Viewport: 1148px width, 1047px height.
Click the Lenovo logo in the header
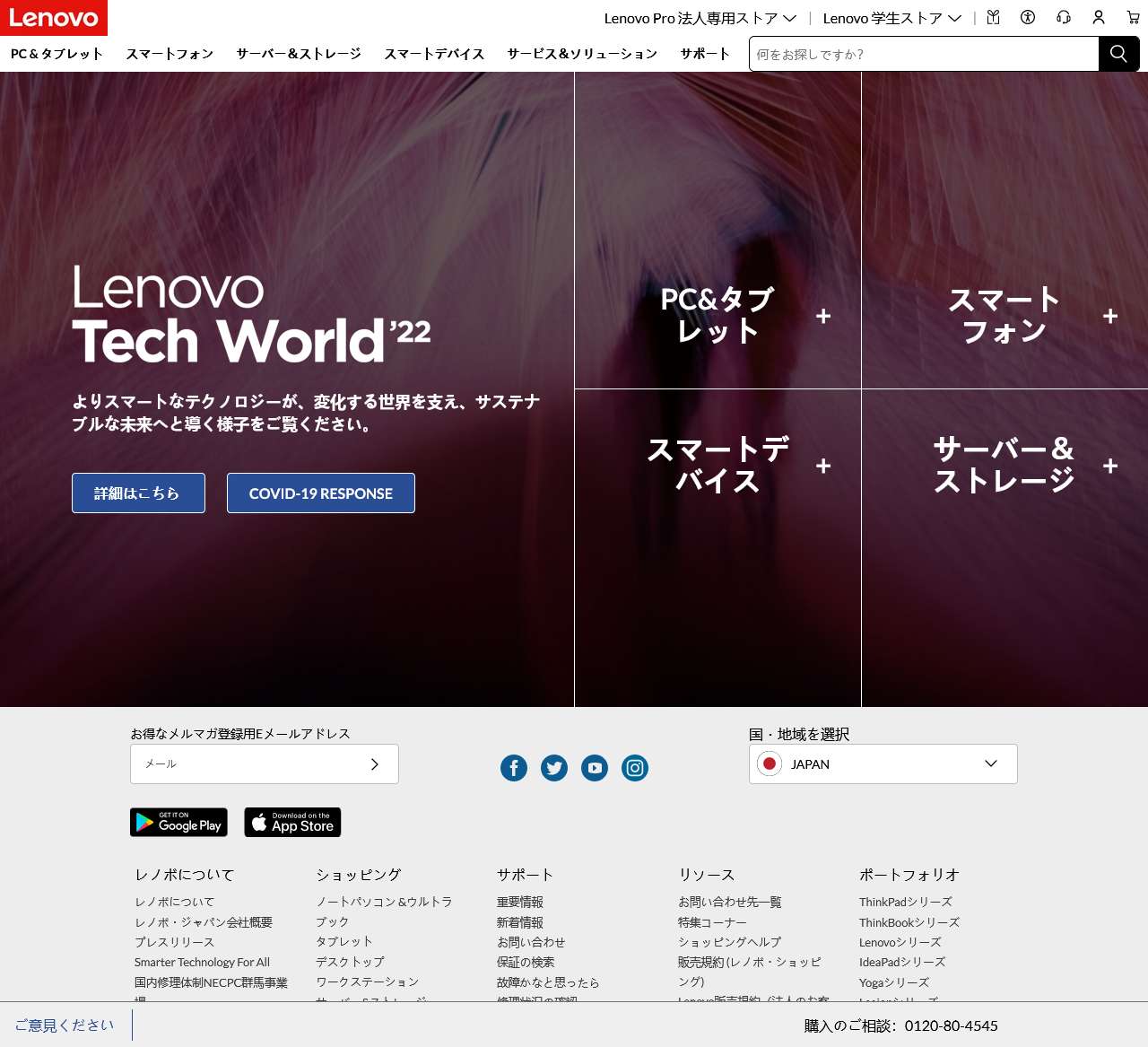[x=54, y=18]
